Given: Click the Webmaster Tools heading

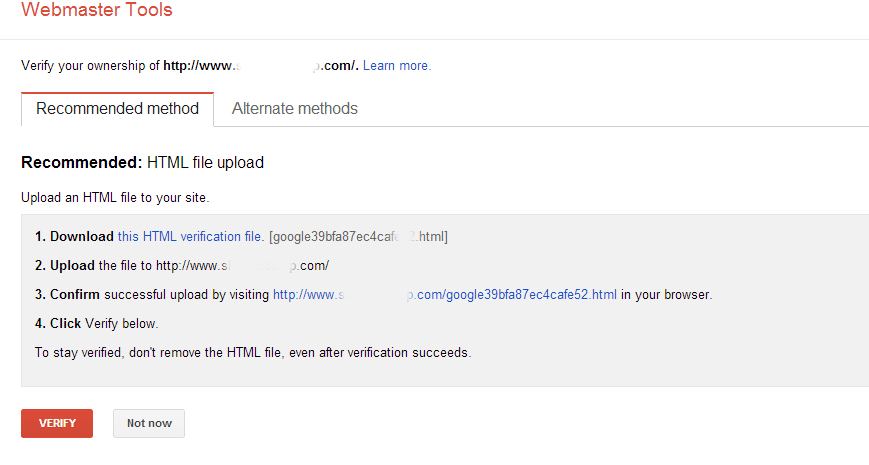Looking at the screenshot, I should 97,9.
